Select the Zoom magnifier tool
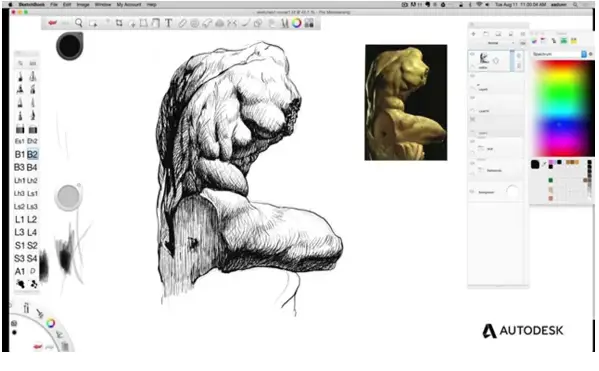This screenshot has height=371, width=599. [x=79, y=23]
